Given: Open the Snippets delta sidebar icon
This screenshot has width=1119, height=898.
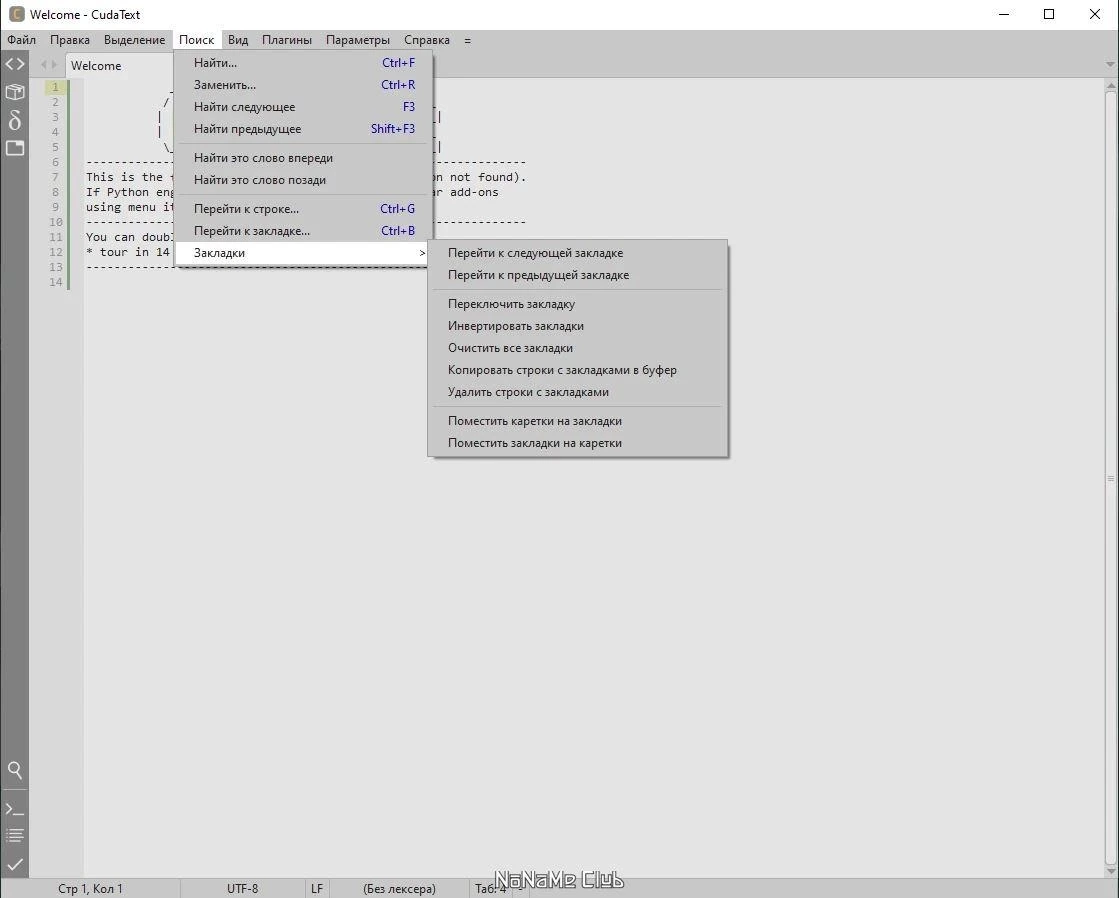Looking at the screenshot, I should (x=14, y=120).
